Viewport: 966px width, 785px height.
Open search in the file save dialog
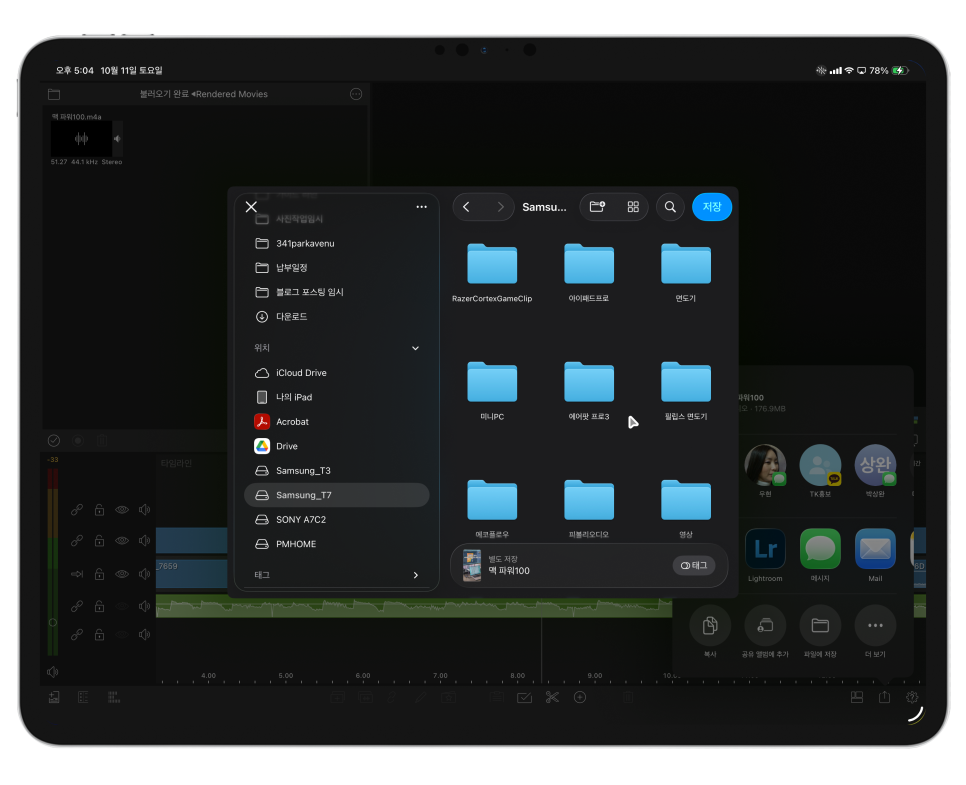pos(670,207)
